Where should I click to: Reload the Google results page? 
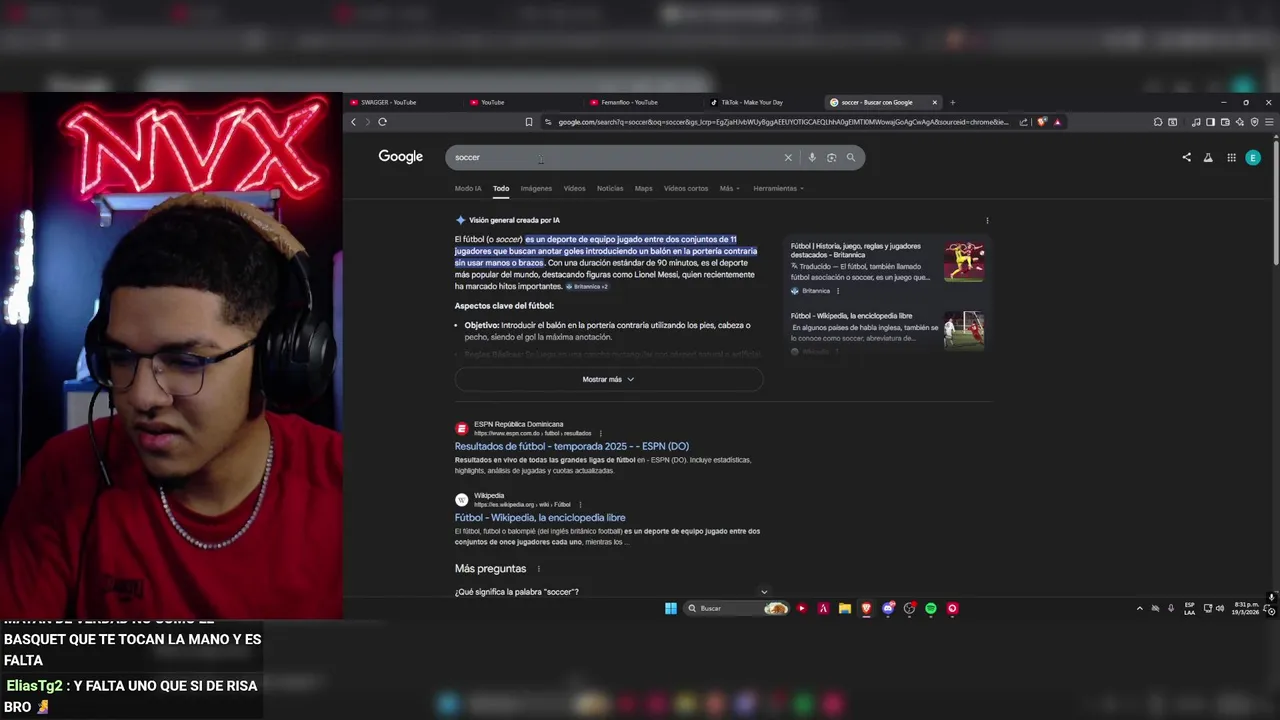[x=382, y=122]
